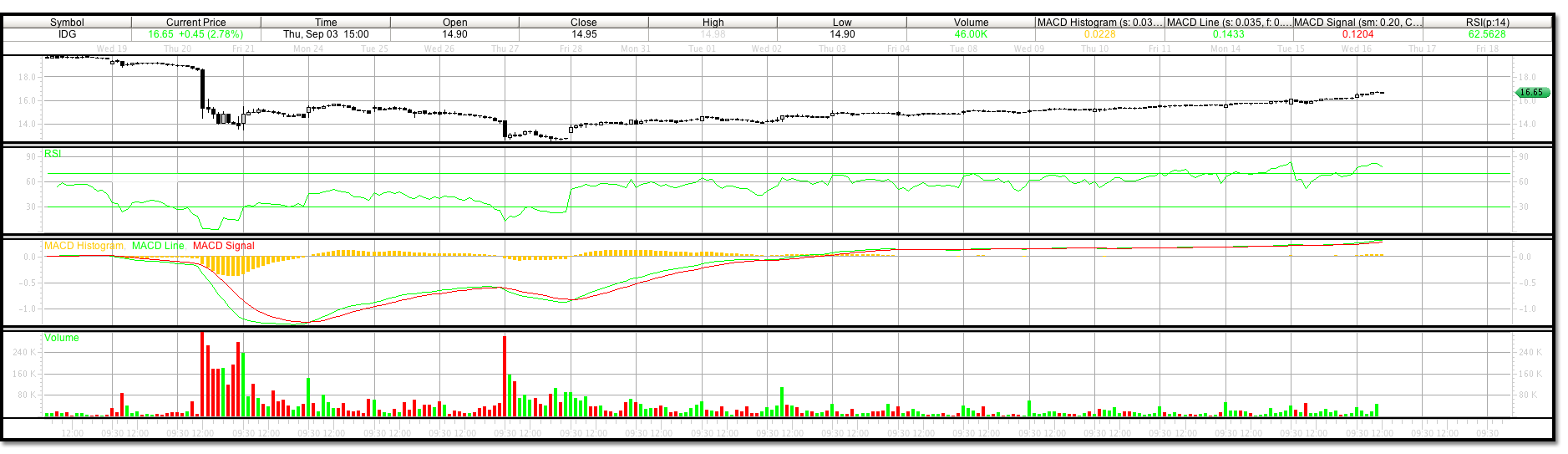Select the MACD Signal column header
The image size is (1568, 454).
tap(1357, 23)
